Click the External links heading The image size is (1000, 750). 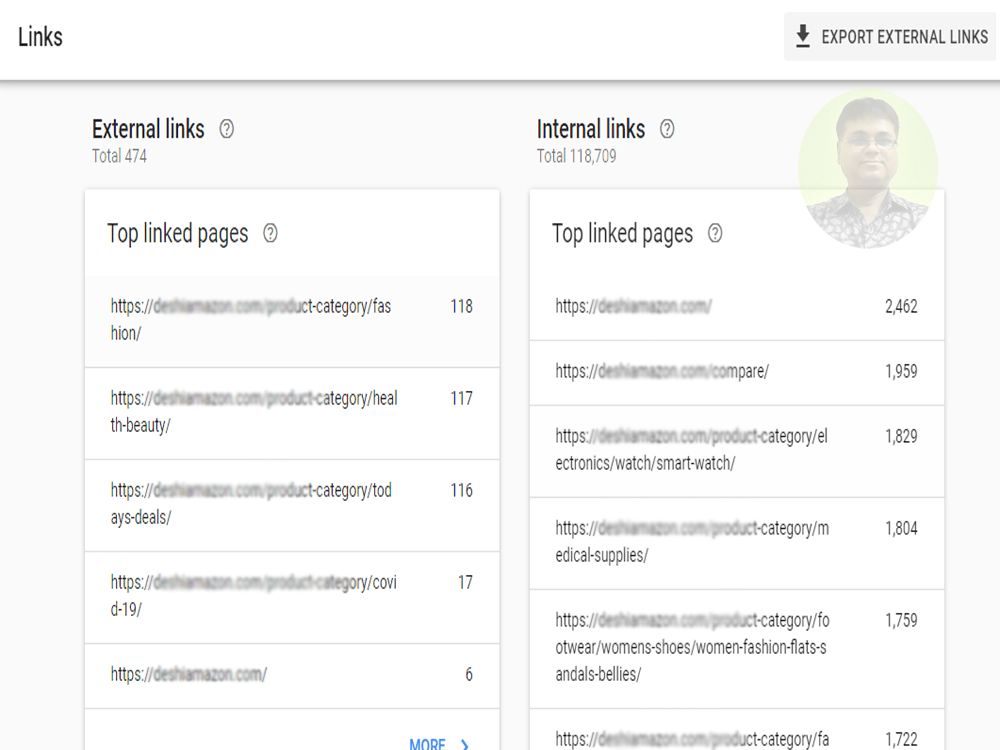click(x=148, y=129)
